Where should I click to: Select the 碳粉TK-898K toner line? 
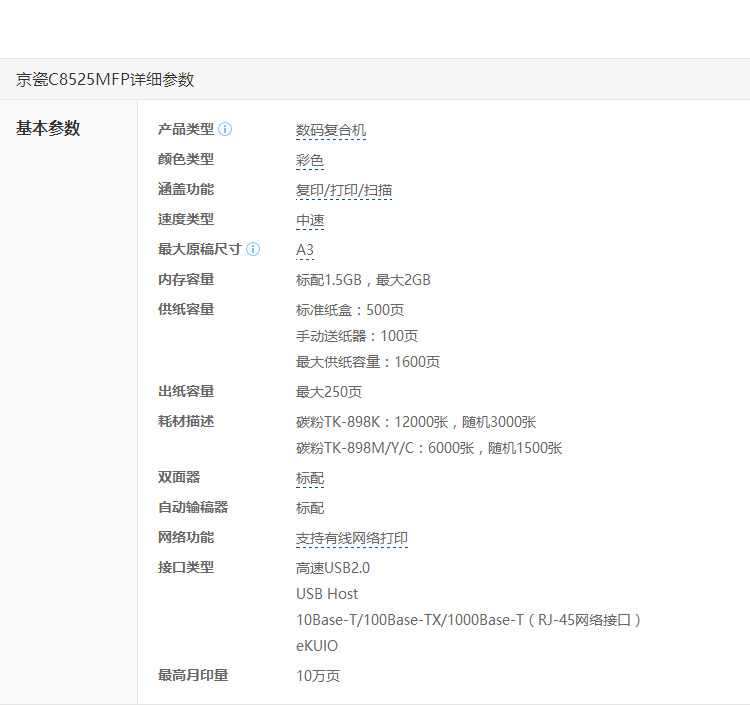pos(416,422)
